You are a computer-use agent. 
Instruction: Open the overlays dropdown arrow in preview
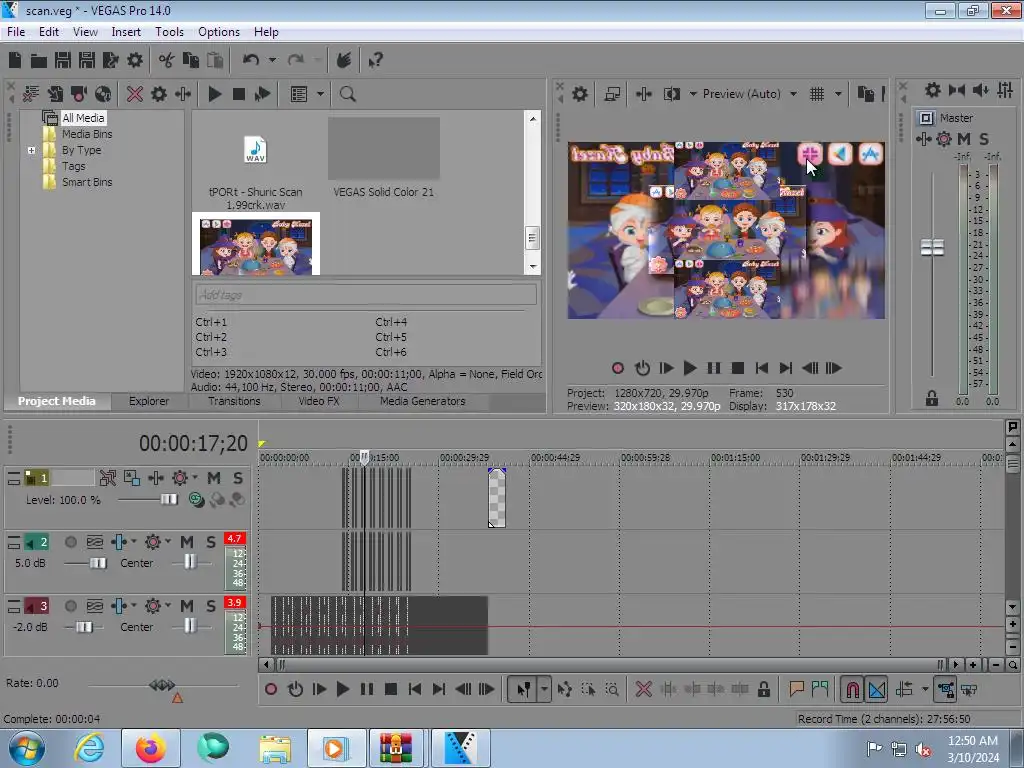click(x=838, y=94)
